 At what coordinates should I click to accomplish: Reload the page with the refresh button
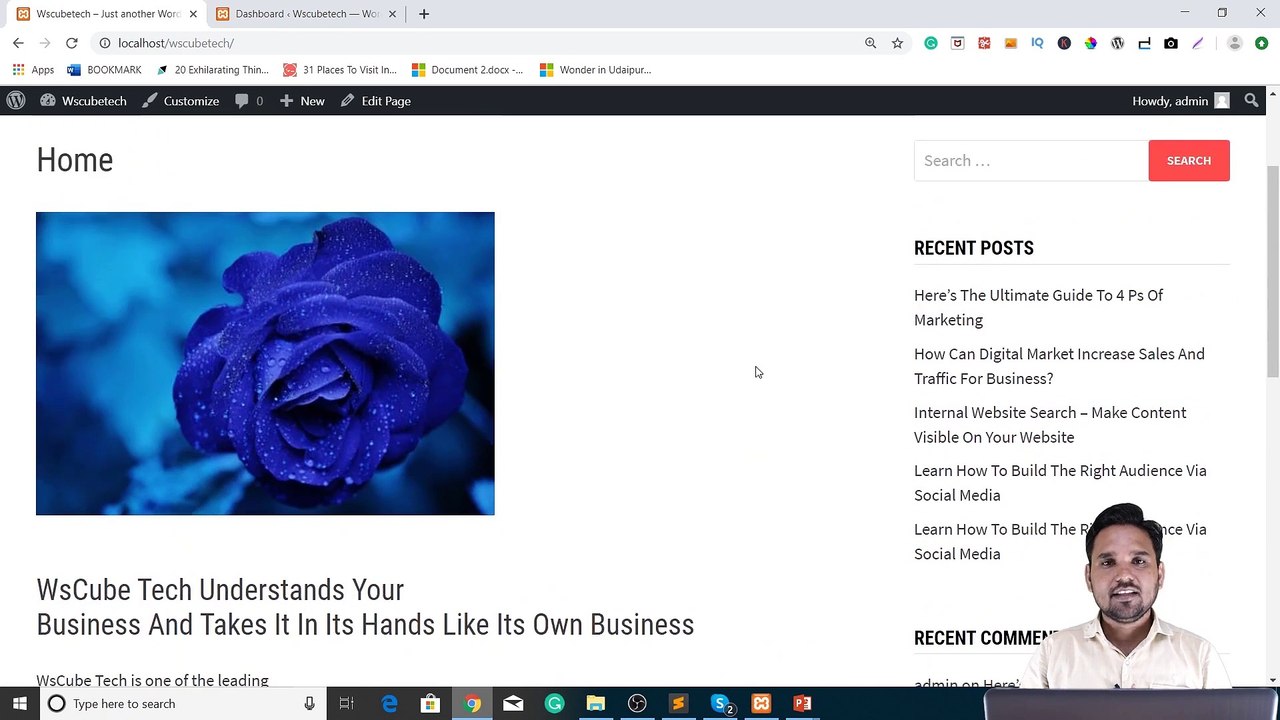72,43
